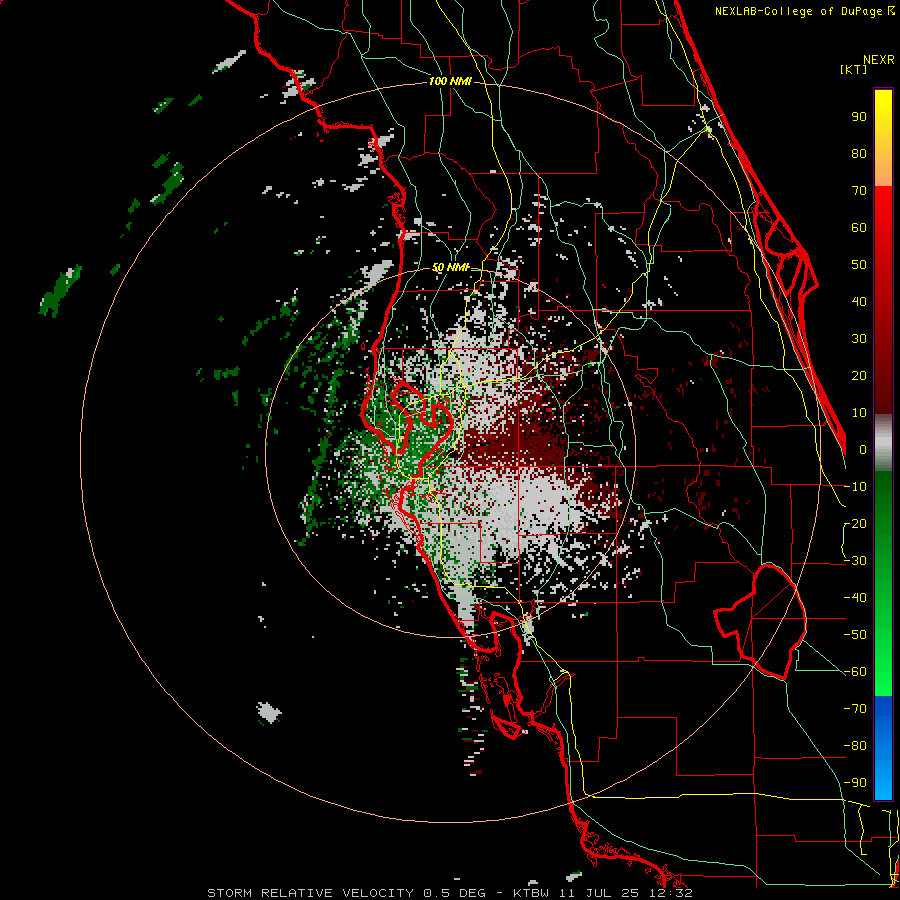
Task: Click the 40 value on velocity scale
Action: pyautogui.click(x=859, y=301)
